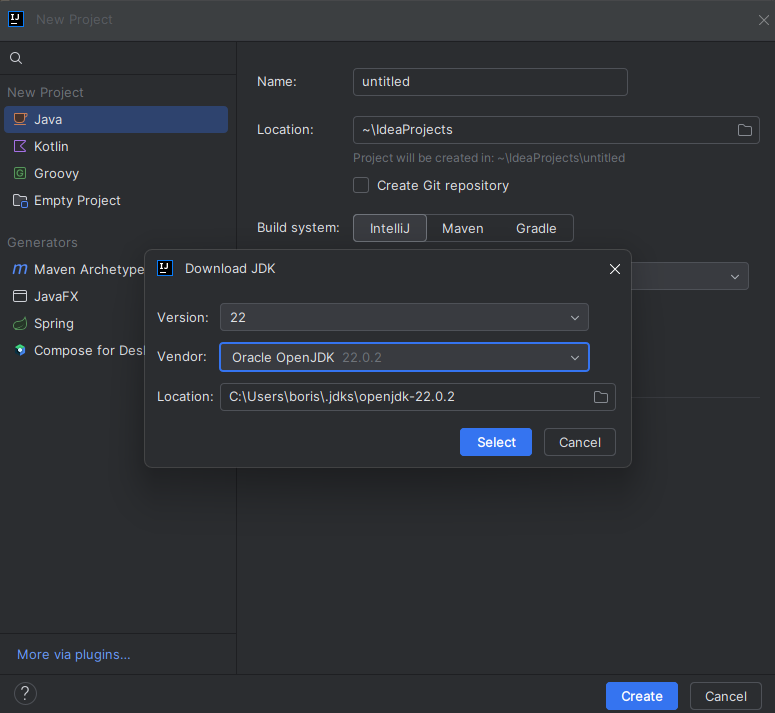775x713 pixels.
Task: Switch build system to Maven
Action: [x=462, y=228]
